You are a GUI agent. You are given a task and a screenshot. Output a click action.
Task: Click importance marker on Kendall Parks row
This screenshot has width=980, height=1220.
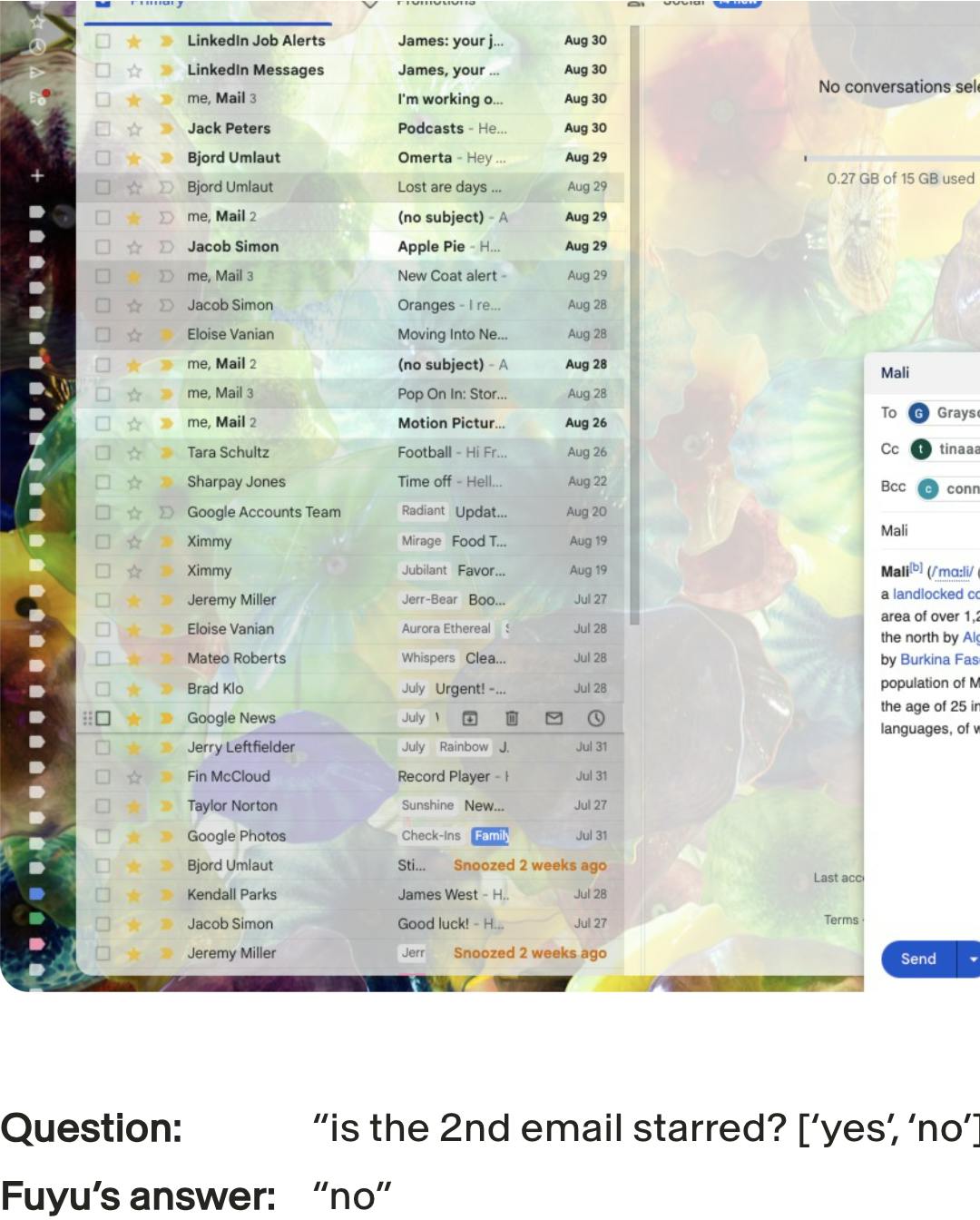click(x=166, y=895)
